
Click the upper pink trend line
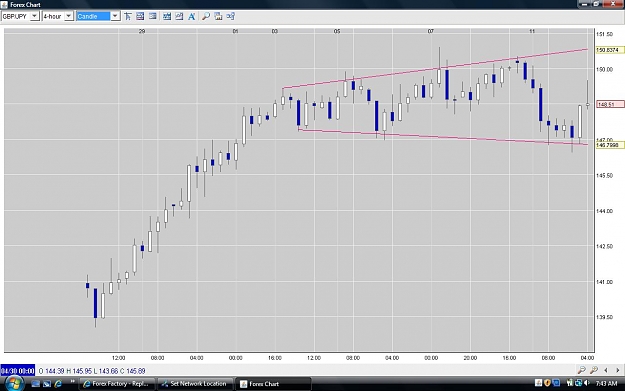pos(435,69)
